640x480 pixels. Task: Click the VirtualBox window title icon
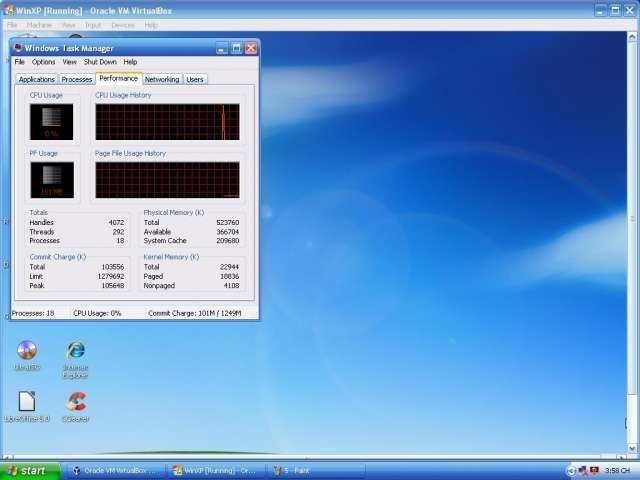pyautogui.click(x=9, y=10)
